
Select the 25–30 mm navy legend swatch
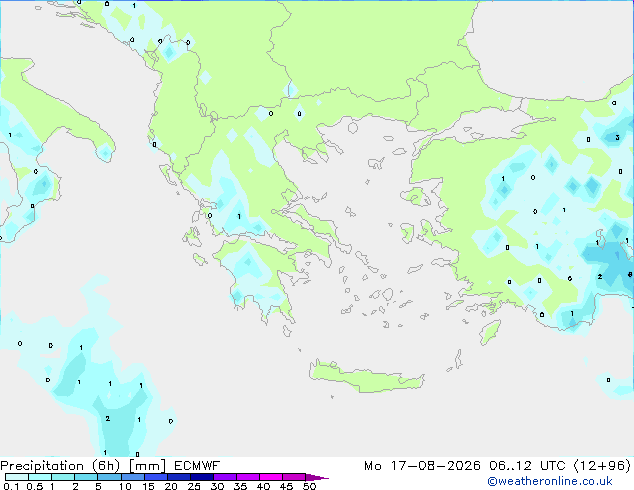pos(201,477)
